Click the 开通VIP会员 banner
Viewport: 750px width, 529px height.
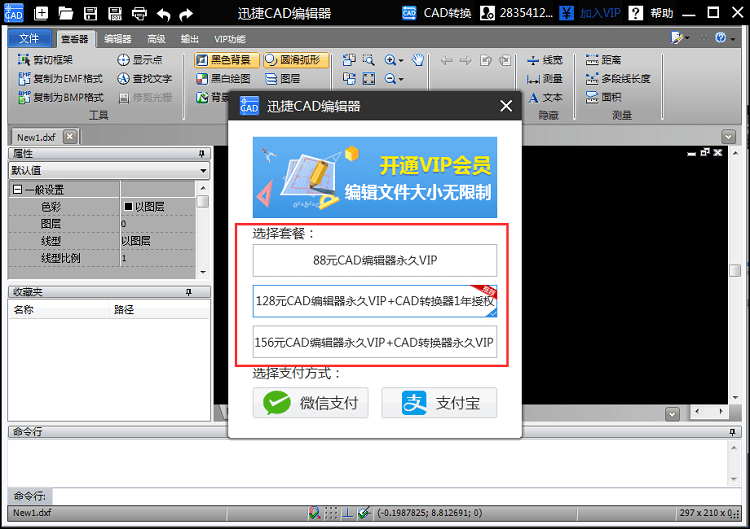(375, 177)
